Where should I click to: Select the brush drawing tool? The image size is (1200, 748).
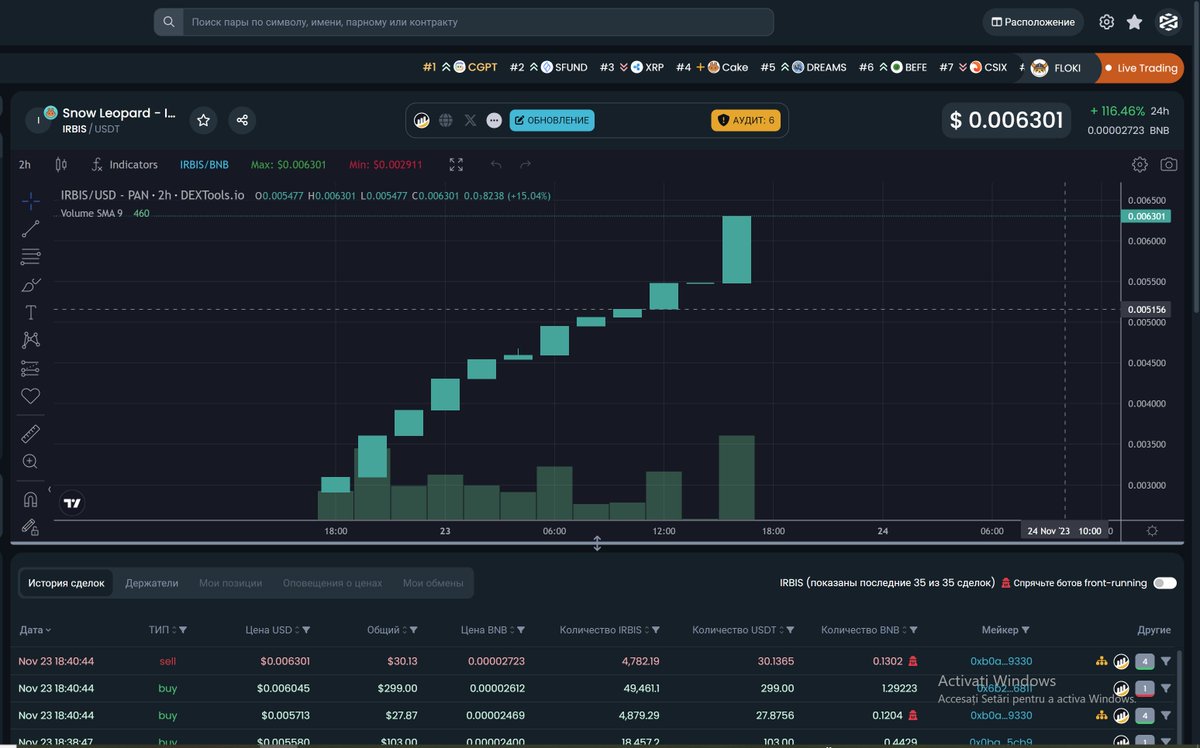[30, 285]
